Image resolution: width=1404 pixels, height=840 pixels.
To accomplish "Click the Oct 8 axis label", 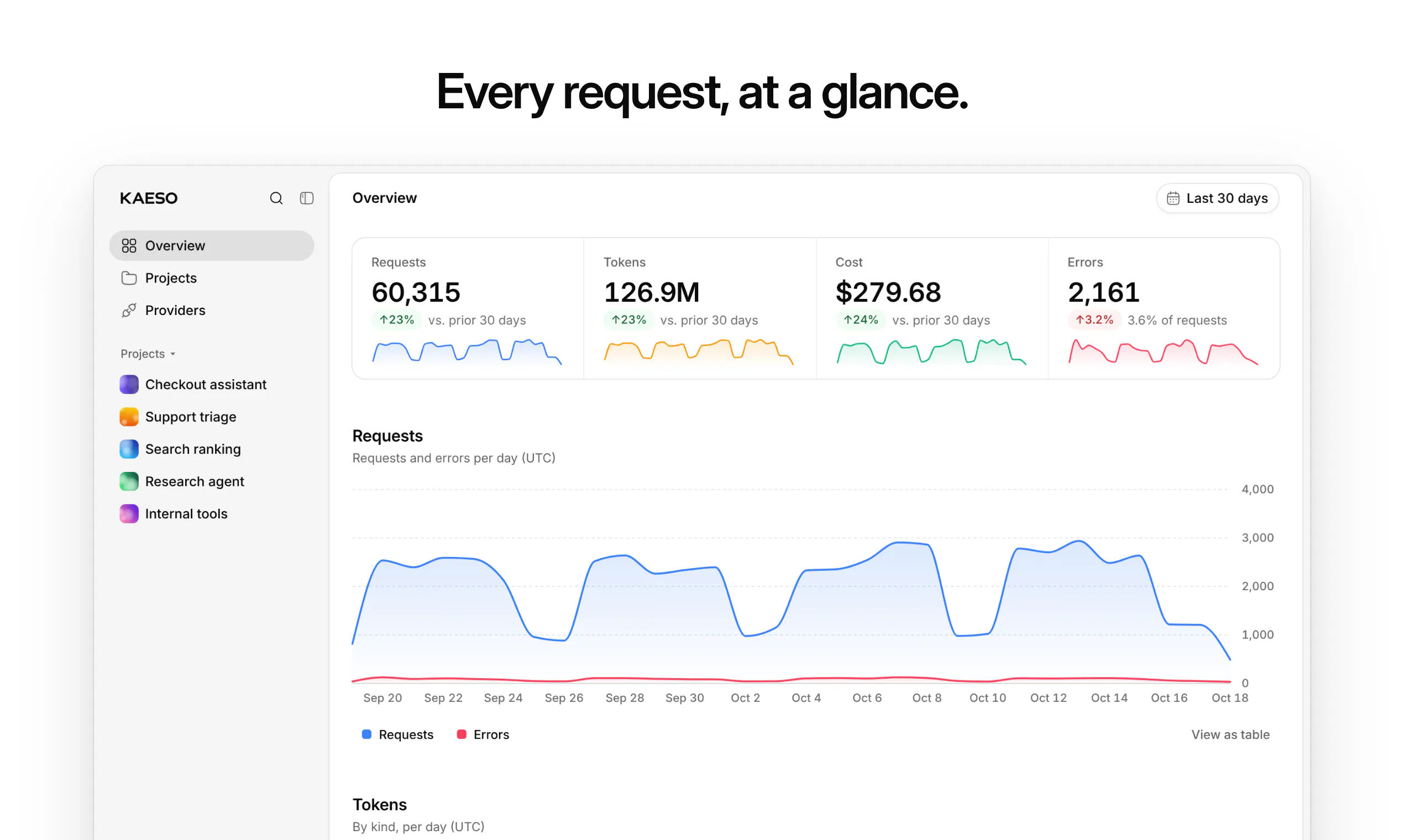I will (x=927, y=698).
